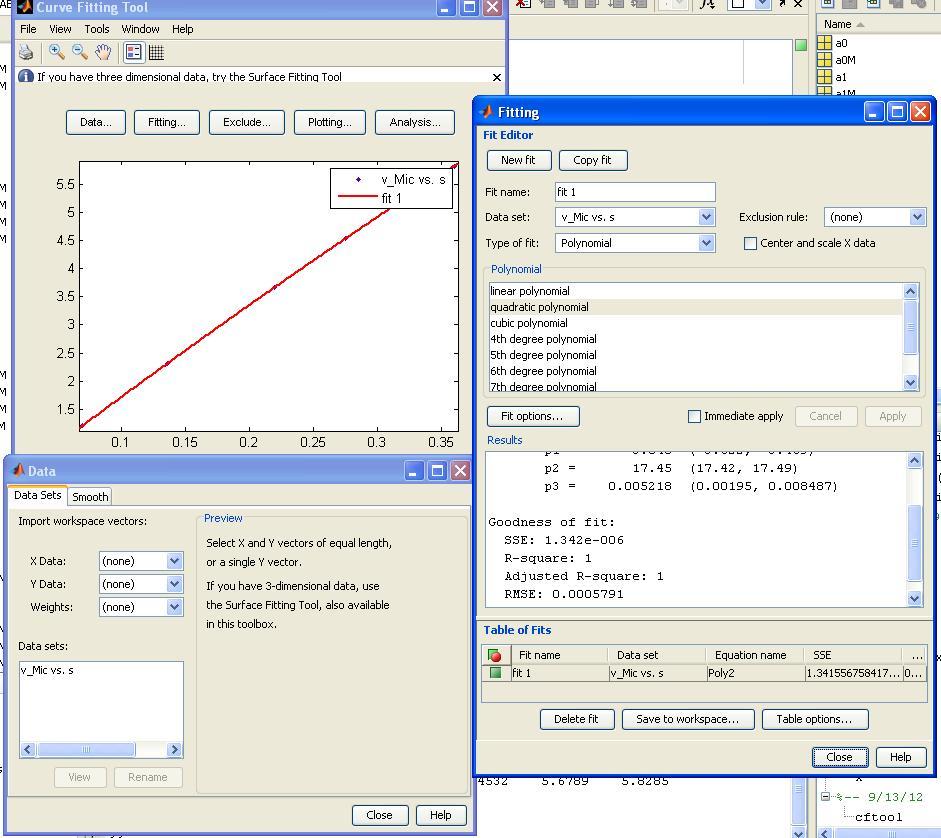Click the polynomial list scrollbar thumb
The width and height of the screenshot is (941, 838).
910,327
